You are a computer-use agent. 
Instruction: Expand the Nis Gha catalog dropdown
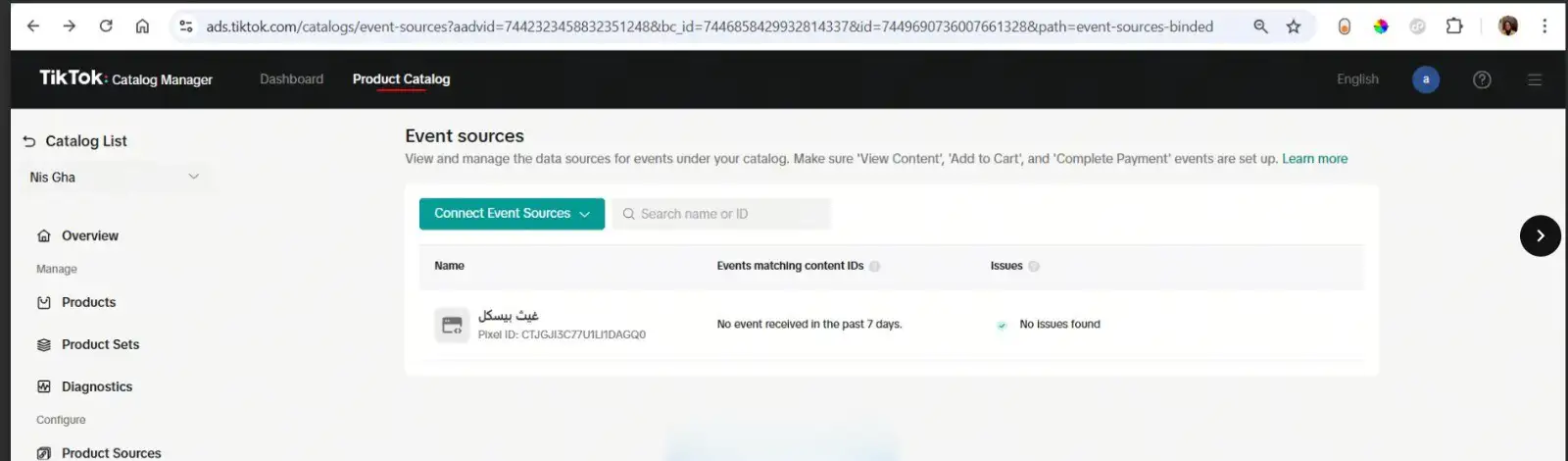point(115,178)
